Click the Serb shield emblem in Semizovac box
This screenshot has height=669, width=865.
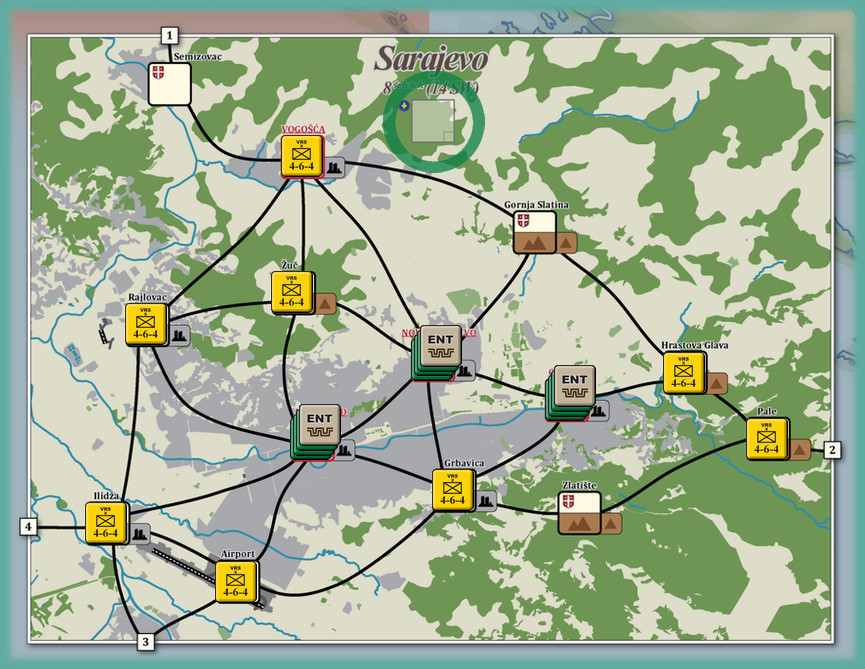pyautogui.click(x=158, y=72)
